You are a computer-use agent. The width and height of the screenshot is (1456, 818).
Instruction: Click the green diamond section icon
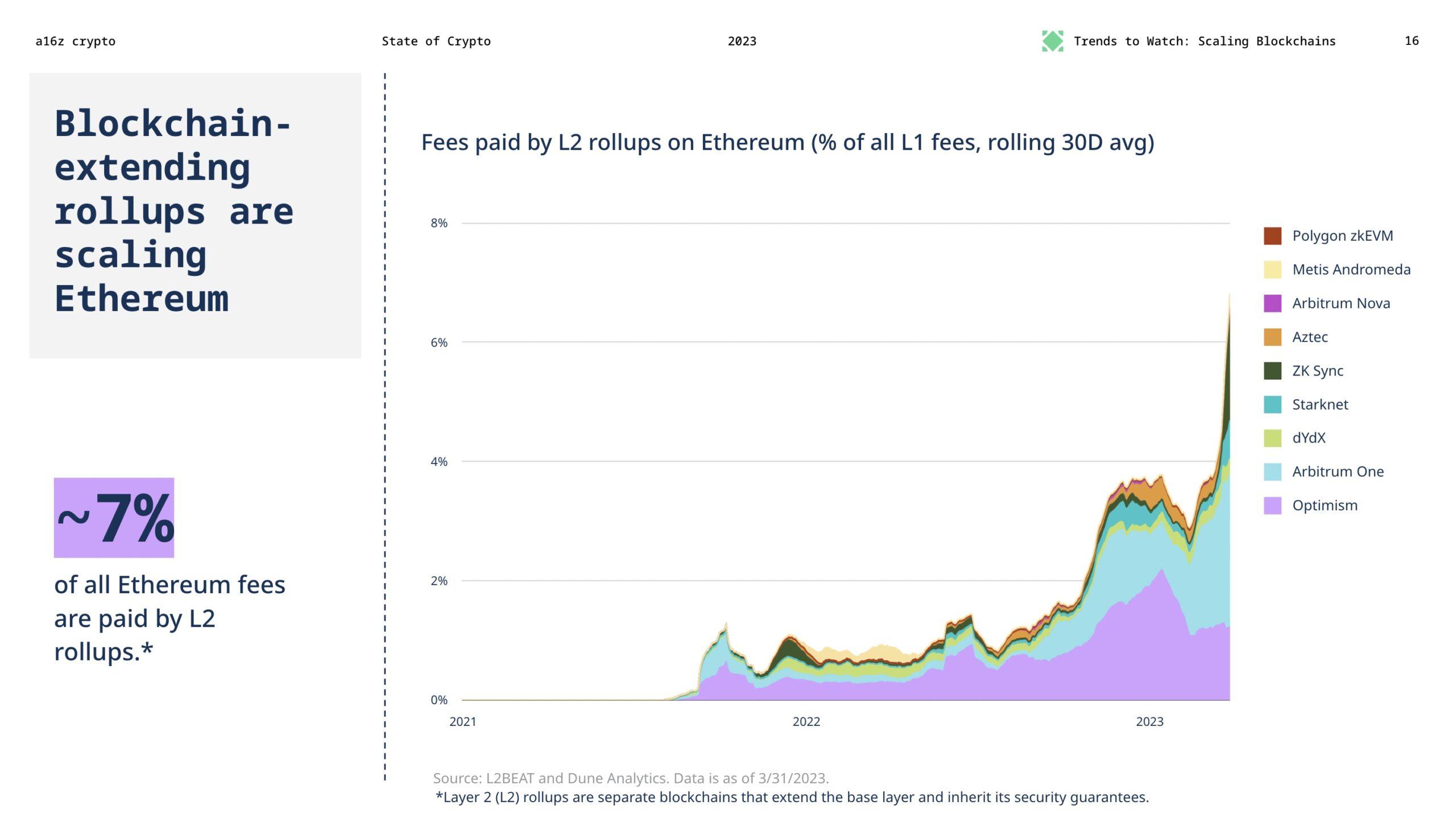(x=1052, y=41)
